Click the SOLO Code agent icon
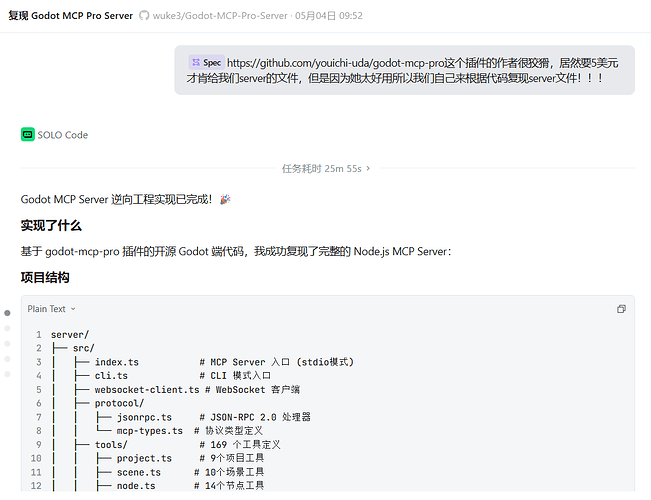 pos(28,135)
